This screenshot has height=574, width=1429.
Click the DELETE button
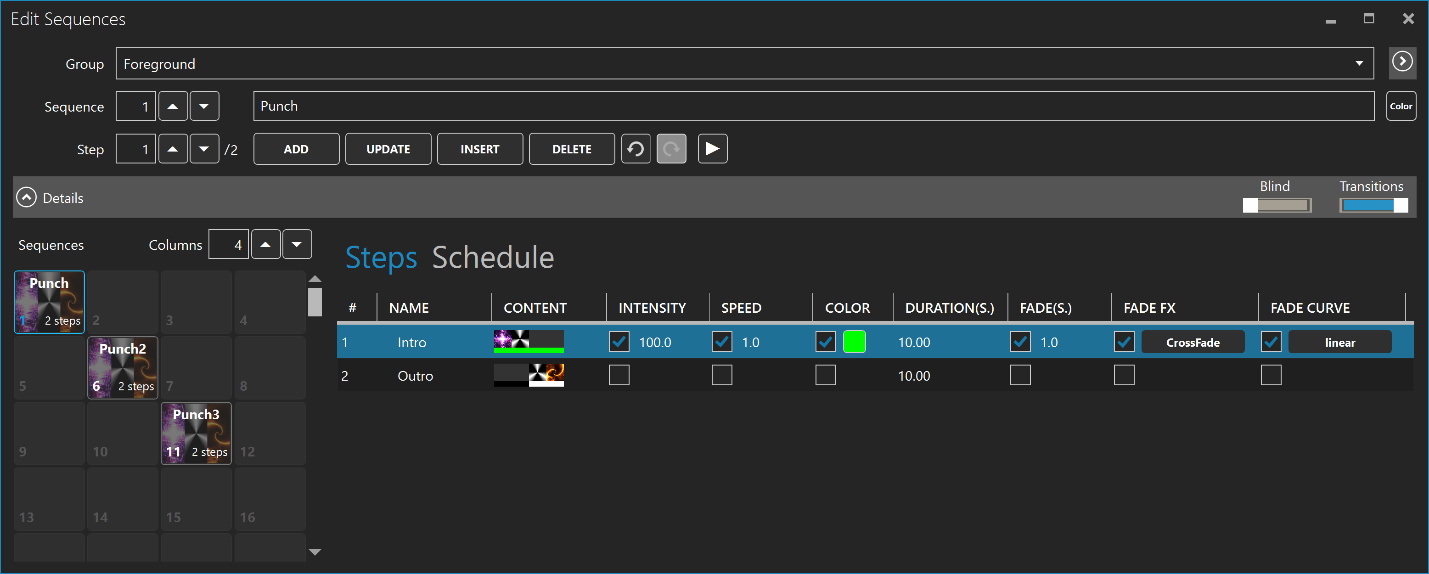572,149
